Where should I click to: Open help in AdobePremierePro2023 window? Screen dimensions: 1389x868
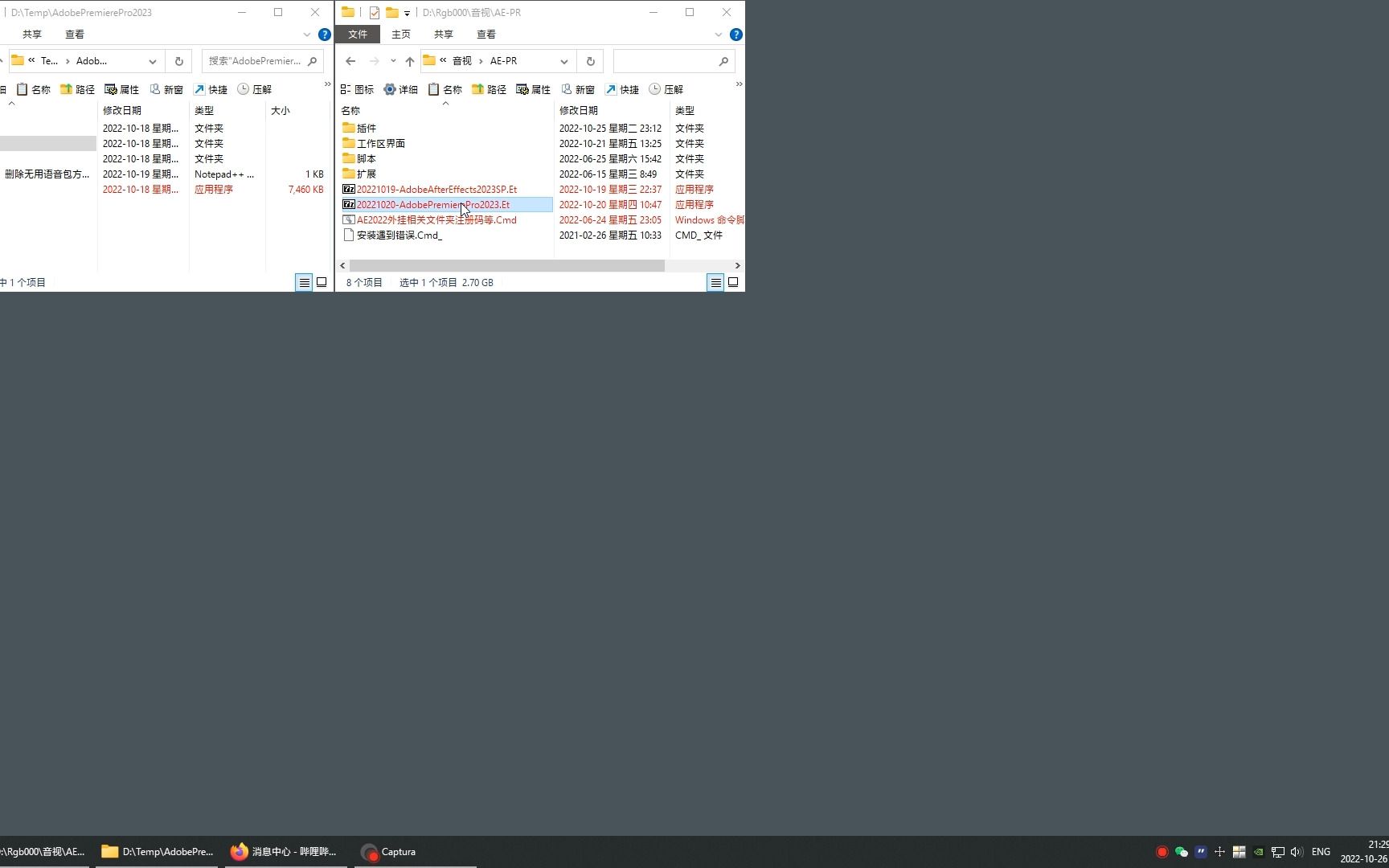324,35
